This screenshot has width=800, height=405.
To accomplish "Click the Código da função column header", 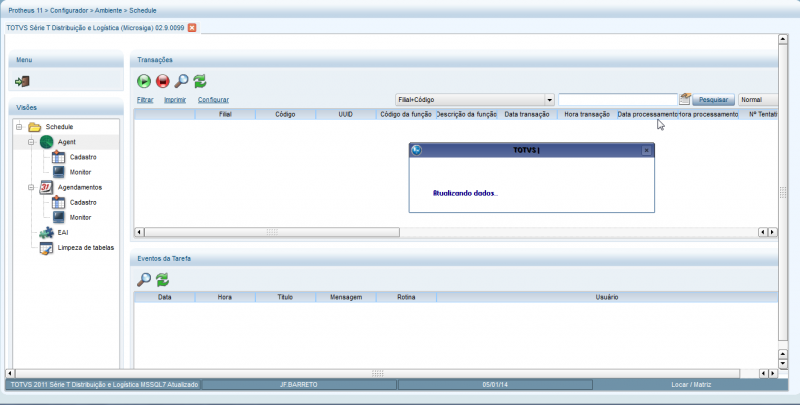I will click(406, 114).
